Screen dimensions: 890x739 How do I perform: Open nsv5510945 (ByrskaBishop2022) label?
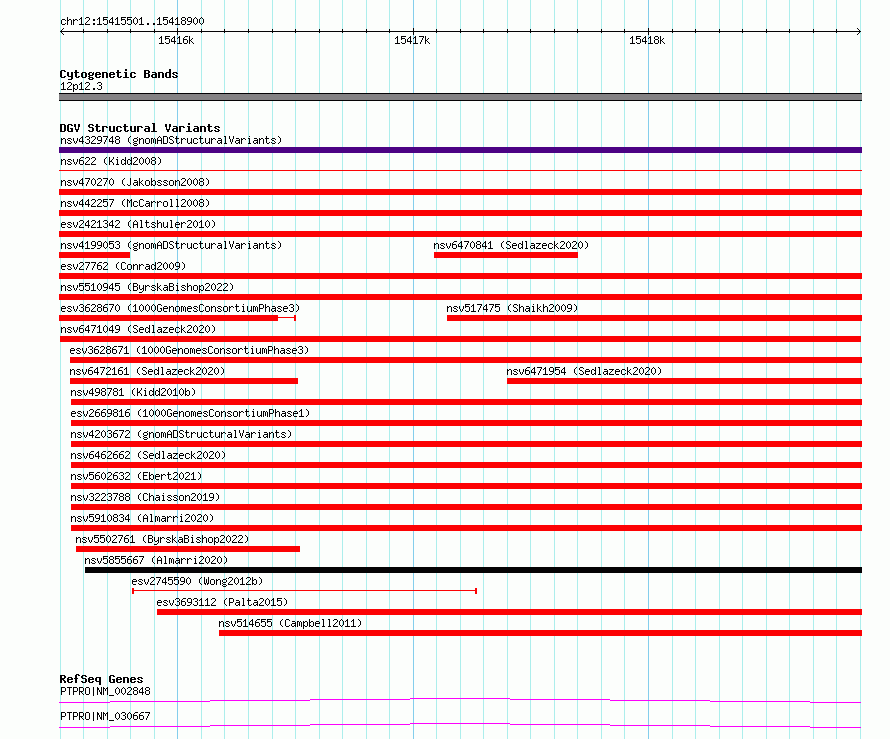coord(147,287)
